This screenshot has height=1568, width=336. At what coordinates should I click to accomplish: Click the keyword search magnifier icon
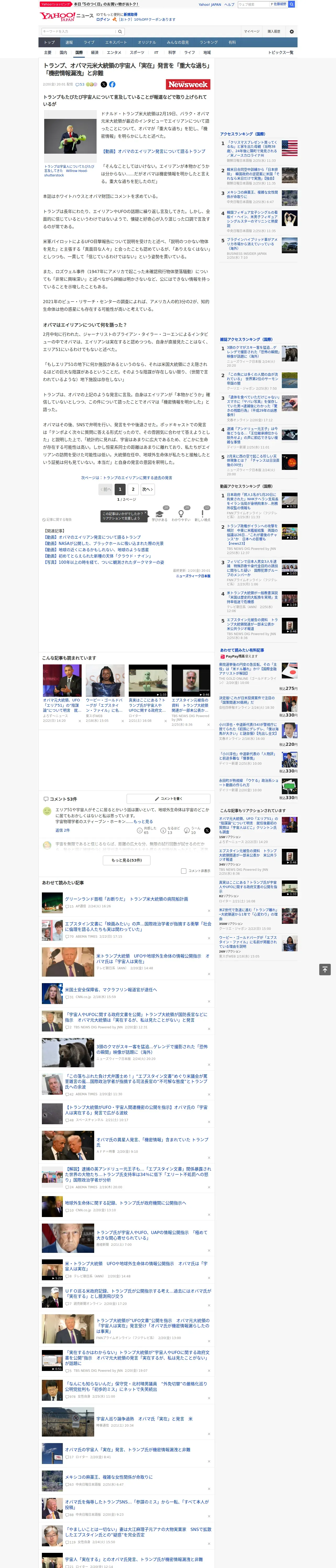pos(120,32)
